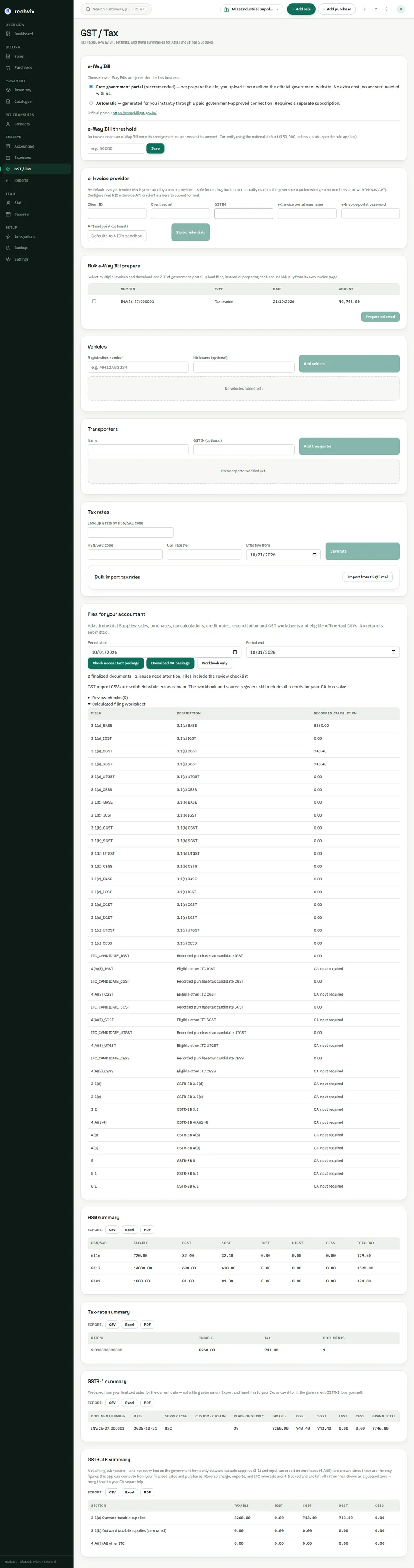Go to Inventory in the sidebar
The width and height of the screenshot is (414, 1568).
[x=36, y=90]
